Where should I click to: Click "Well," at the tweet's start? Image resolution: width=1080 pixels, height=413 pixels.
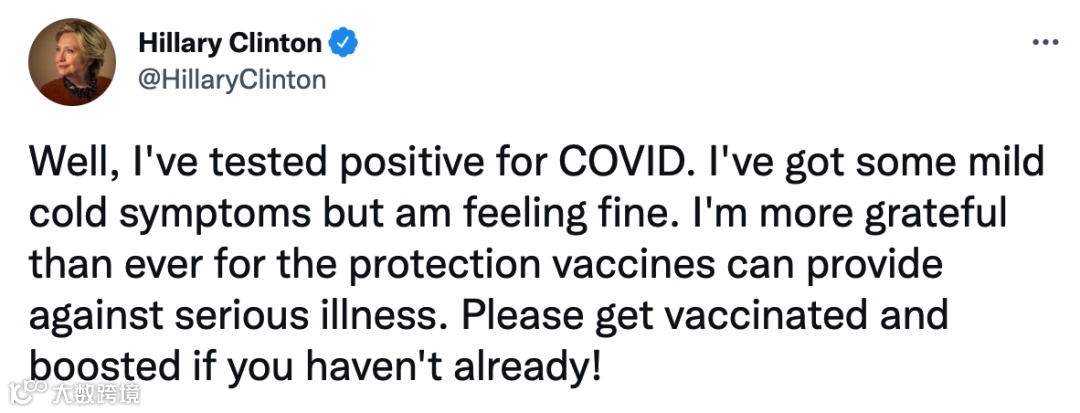pyautogui.click(x=62, y=161)
